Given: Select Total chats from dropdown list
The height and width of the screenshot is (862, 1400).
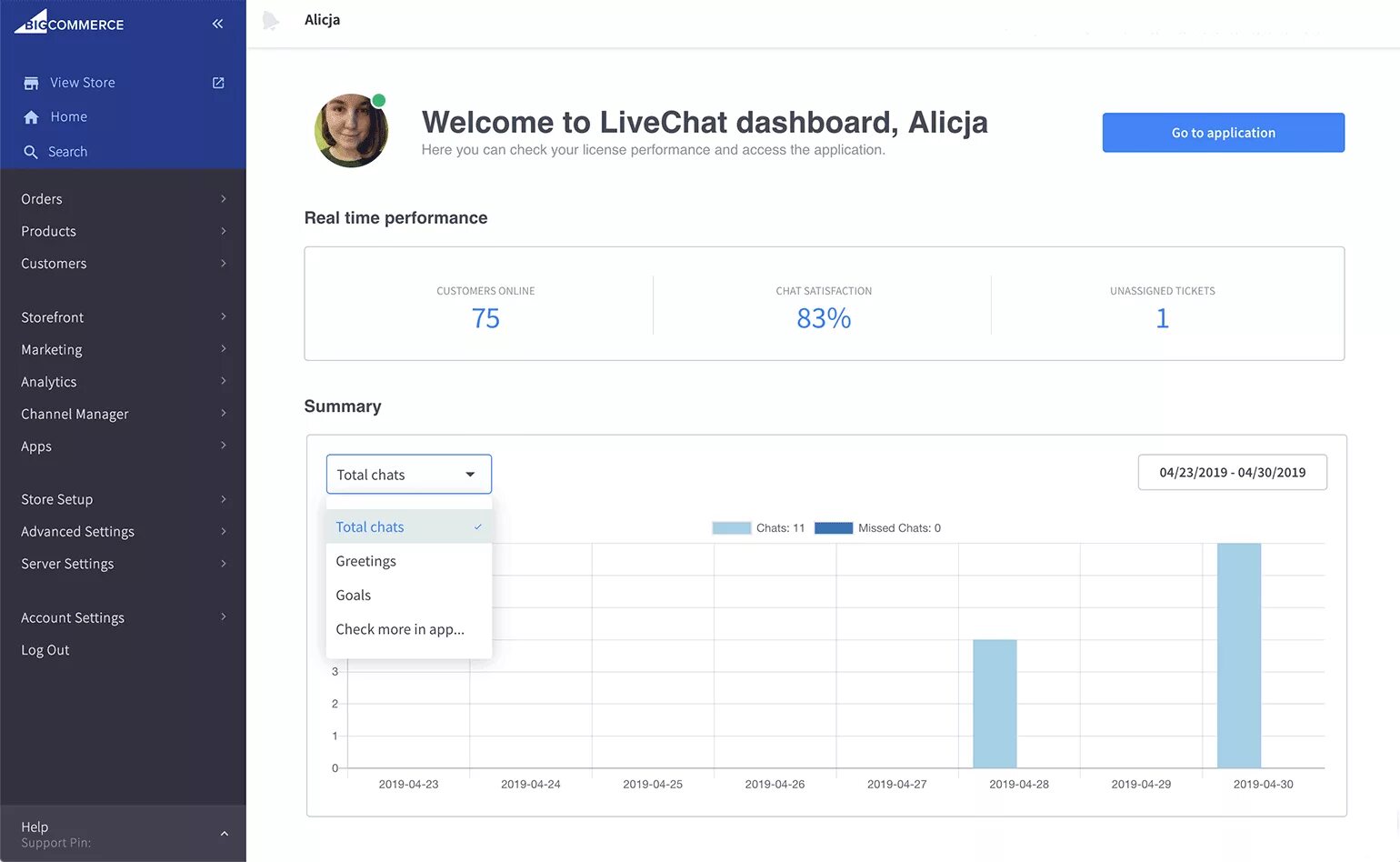Looking at the screenshot, I should (409, 526).
